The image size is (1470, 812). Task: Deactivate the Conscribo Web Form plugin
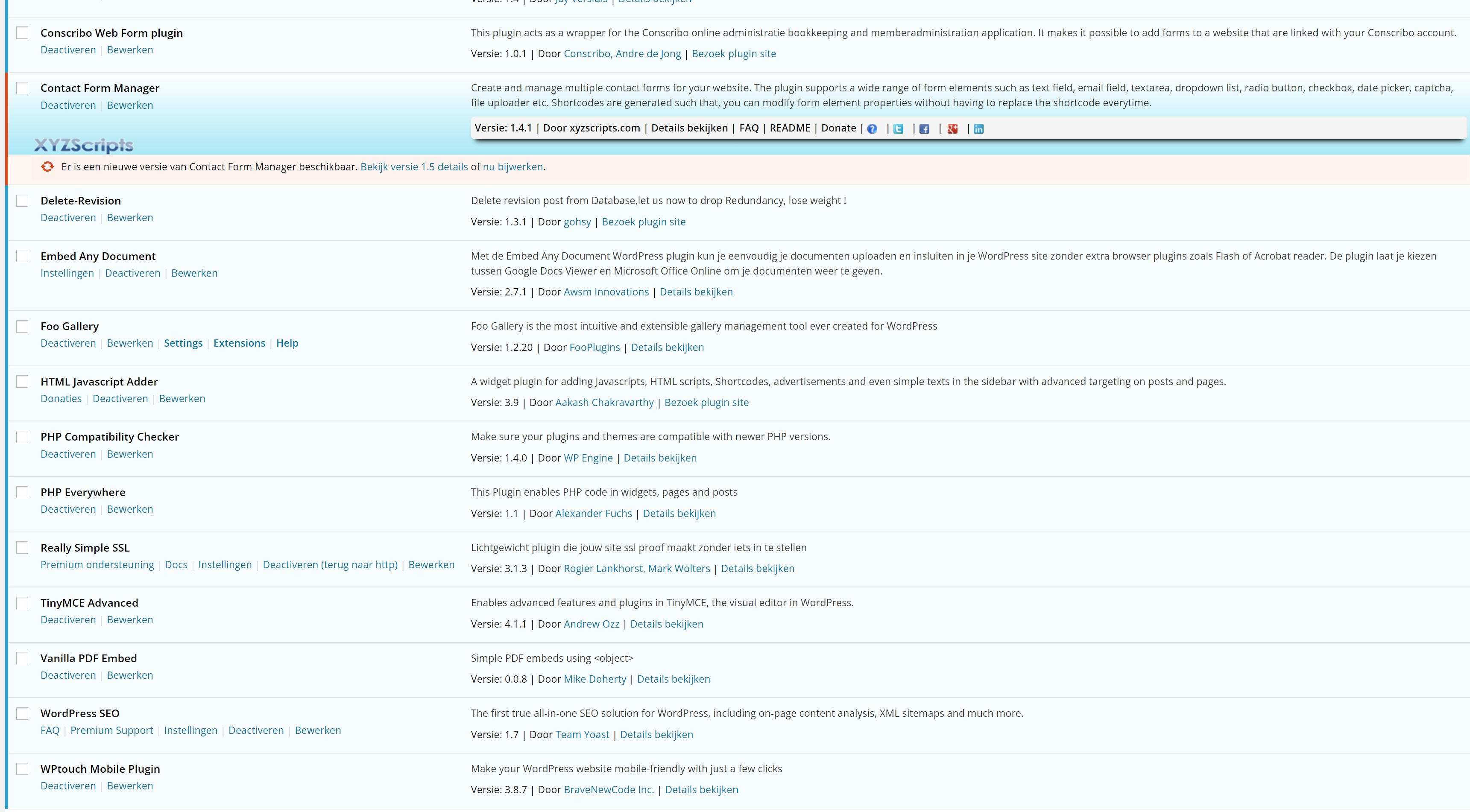68,50
